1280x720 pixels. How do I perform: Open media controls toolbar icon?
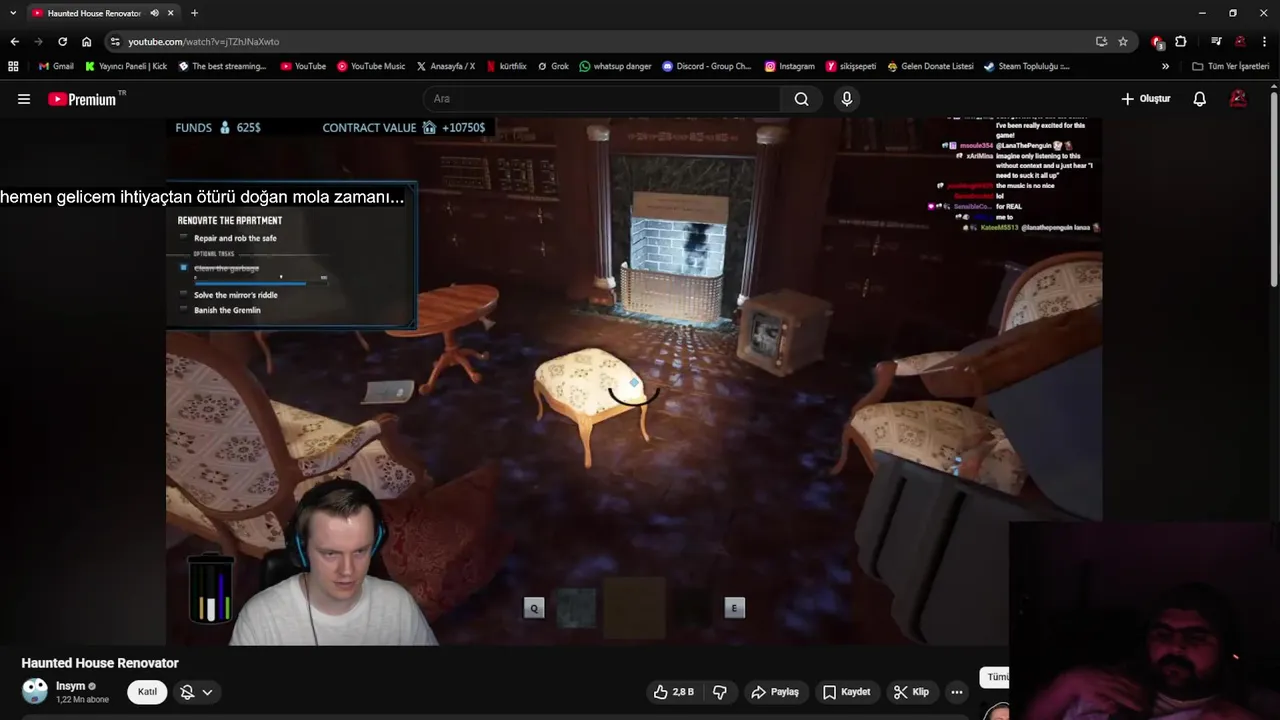coord(1216,42)
